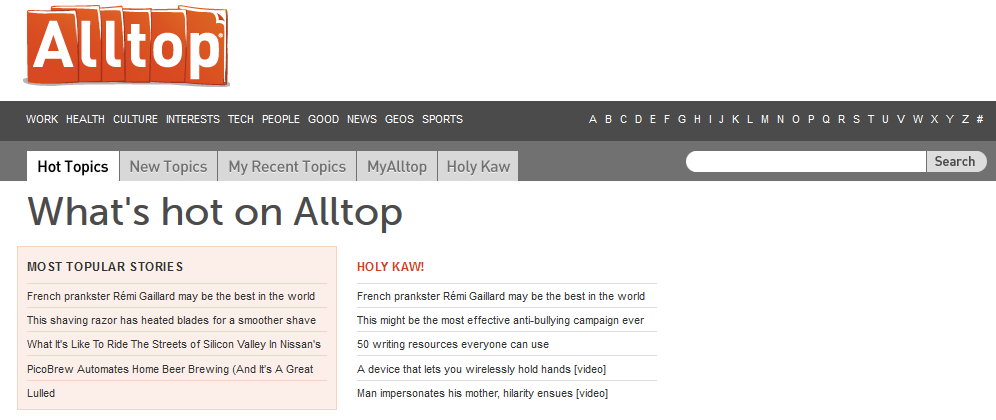Browse topics starting with letter U
Viewport: 996px width, 420px height.
[x=885, y=119]
